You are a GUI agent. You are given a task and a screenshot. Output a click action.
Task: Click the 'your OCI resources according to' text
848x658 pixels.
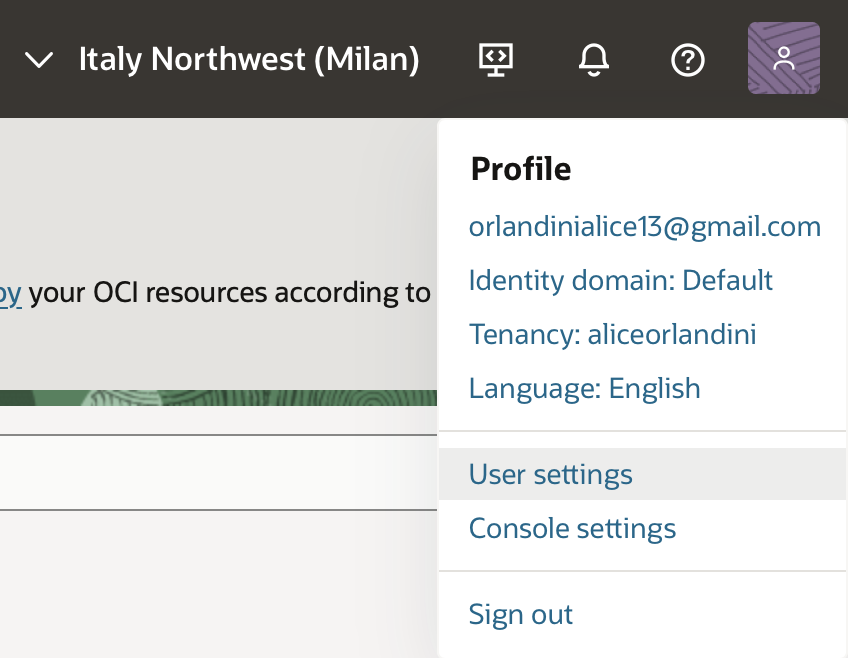click(230, 293)
